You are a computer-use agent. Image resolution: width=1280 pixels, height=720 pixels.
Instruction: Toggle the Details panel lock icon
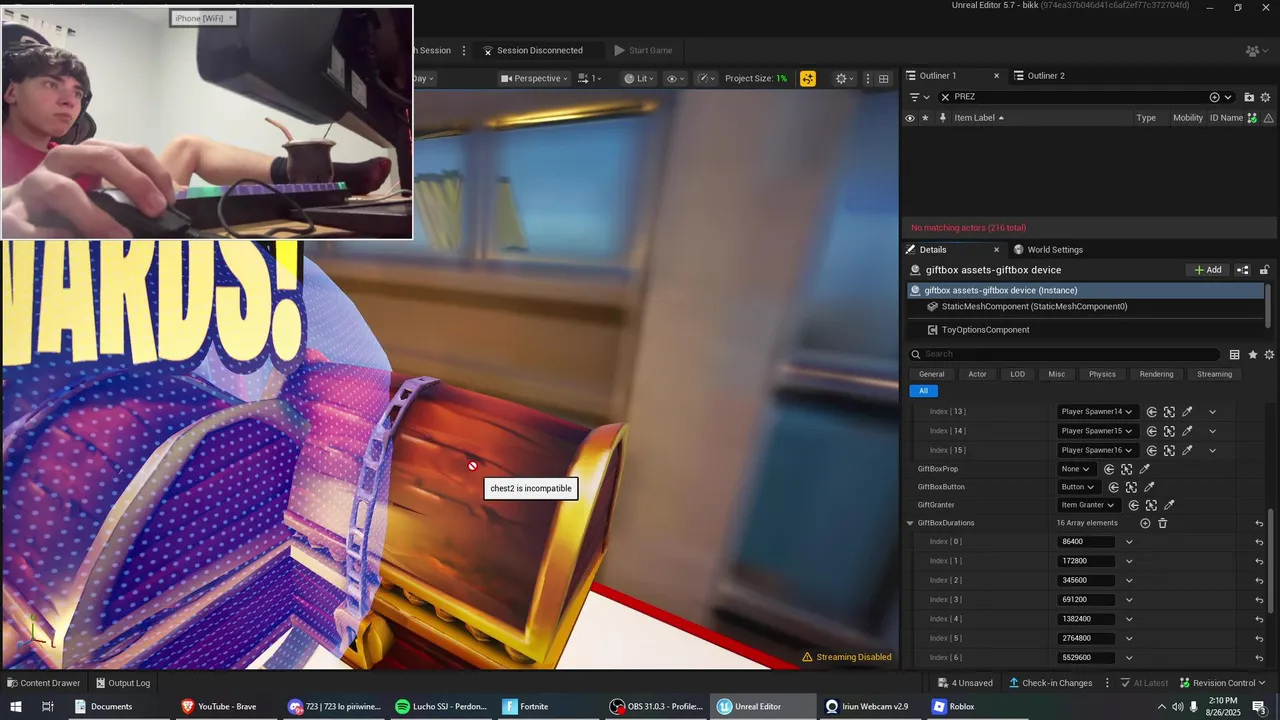pyautogui.click(x=1264, y=270)
